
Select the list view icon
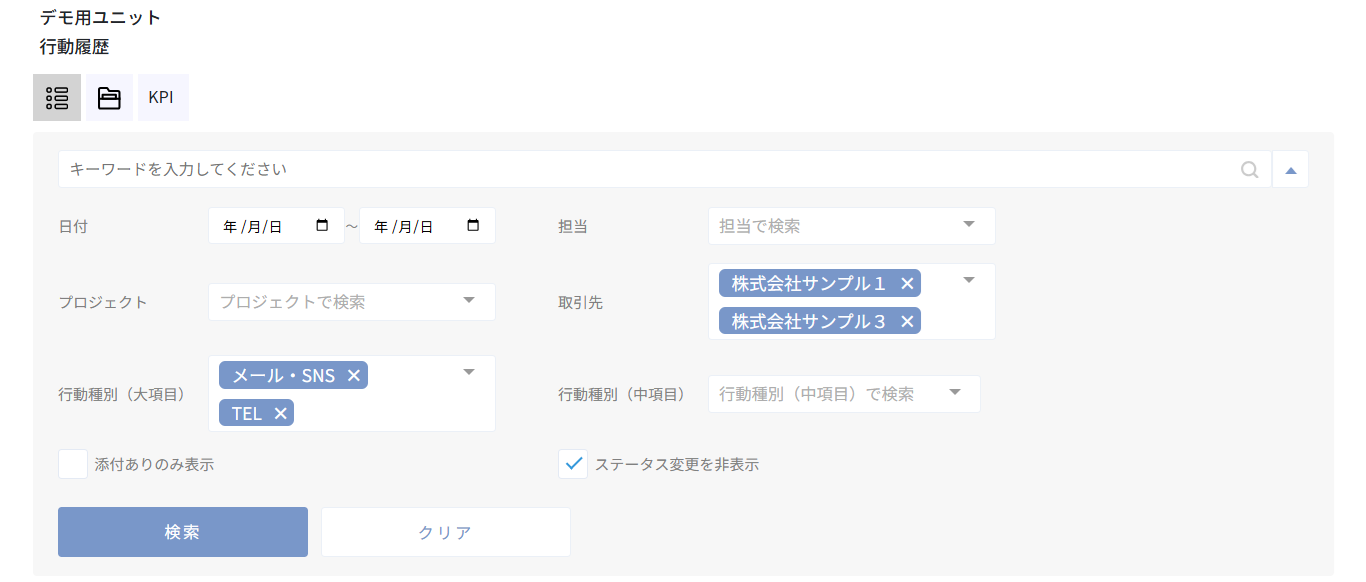point(57,97)
